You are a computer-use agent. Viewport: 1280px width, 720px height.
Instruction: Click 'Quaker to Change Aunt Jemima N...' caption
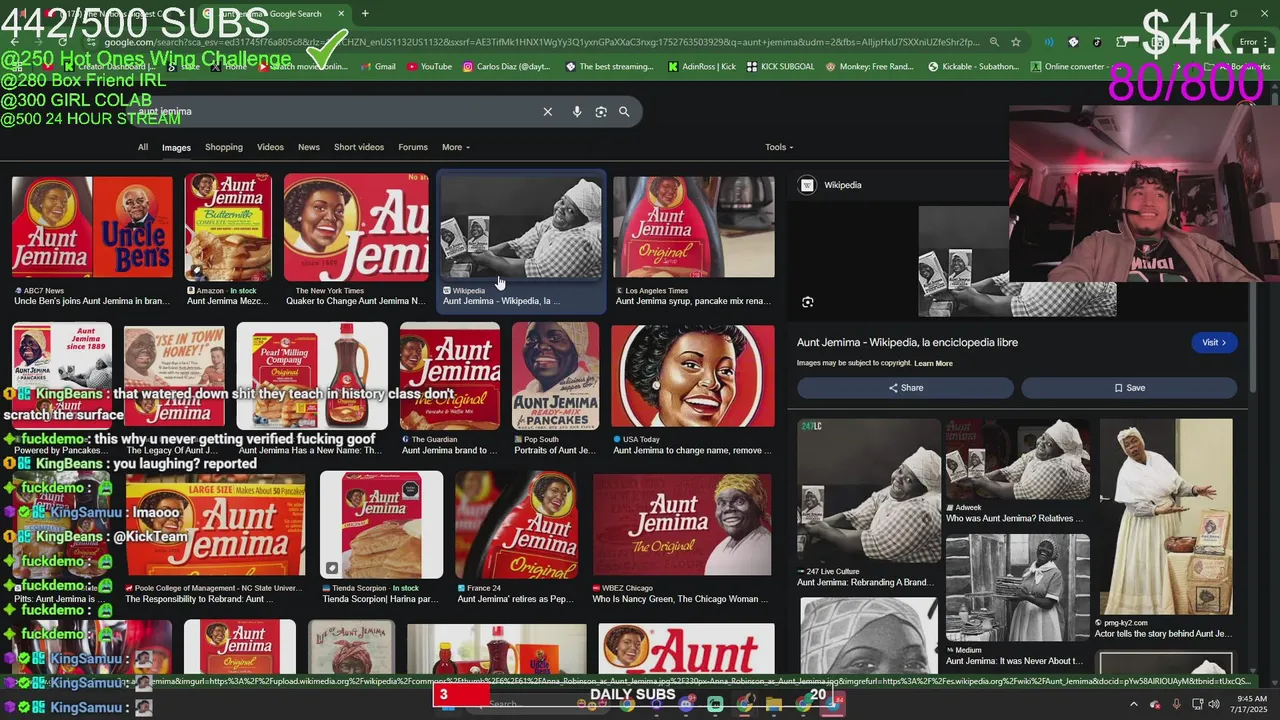click(x=356, y=301)
